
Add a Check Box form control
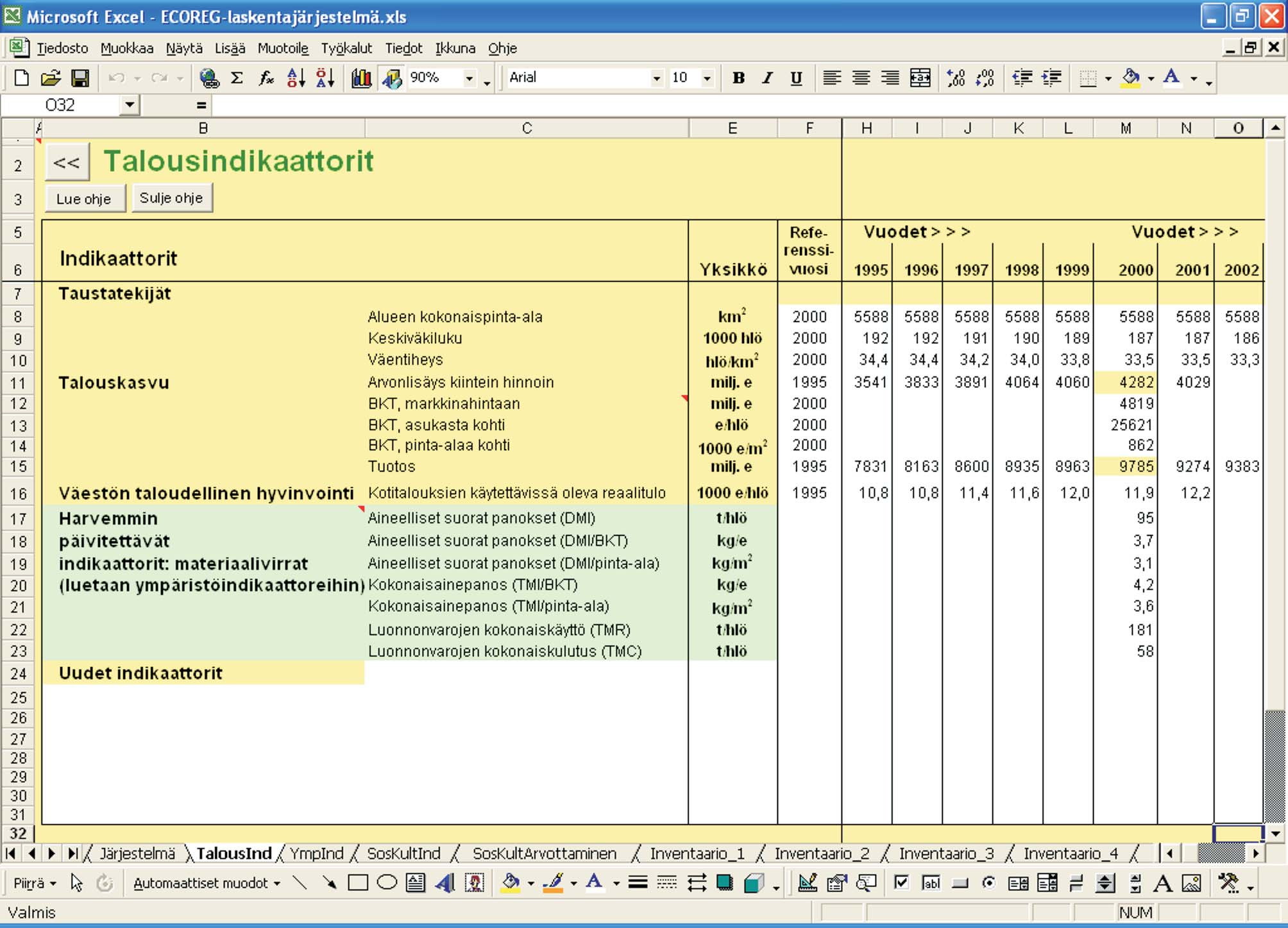click(901, 883)
